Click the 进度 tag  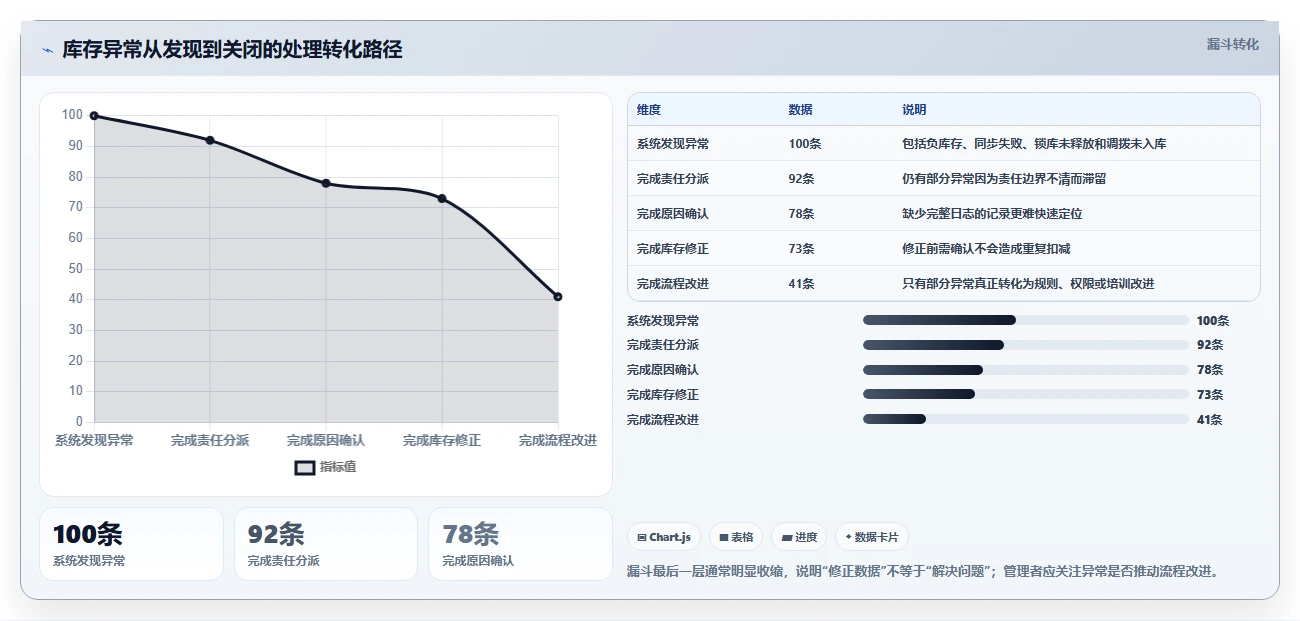tap(799, 537)
